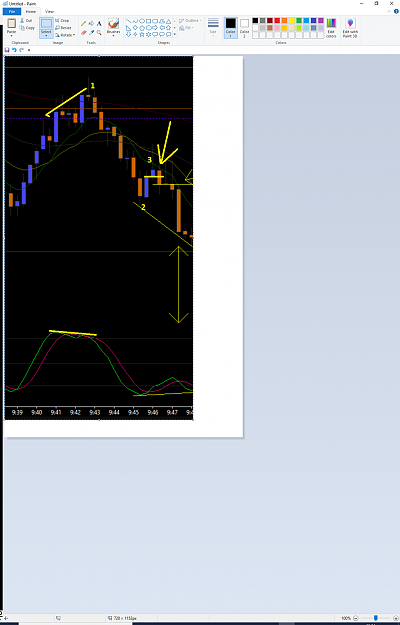The height and width of the screenshot is (625, 400).
Task: Switch to the Home tab
Action: [31, 12]
